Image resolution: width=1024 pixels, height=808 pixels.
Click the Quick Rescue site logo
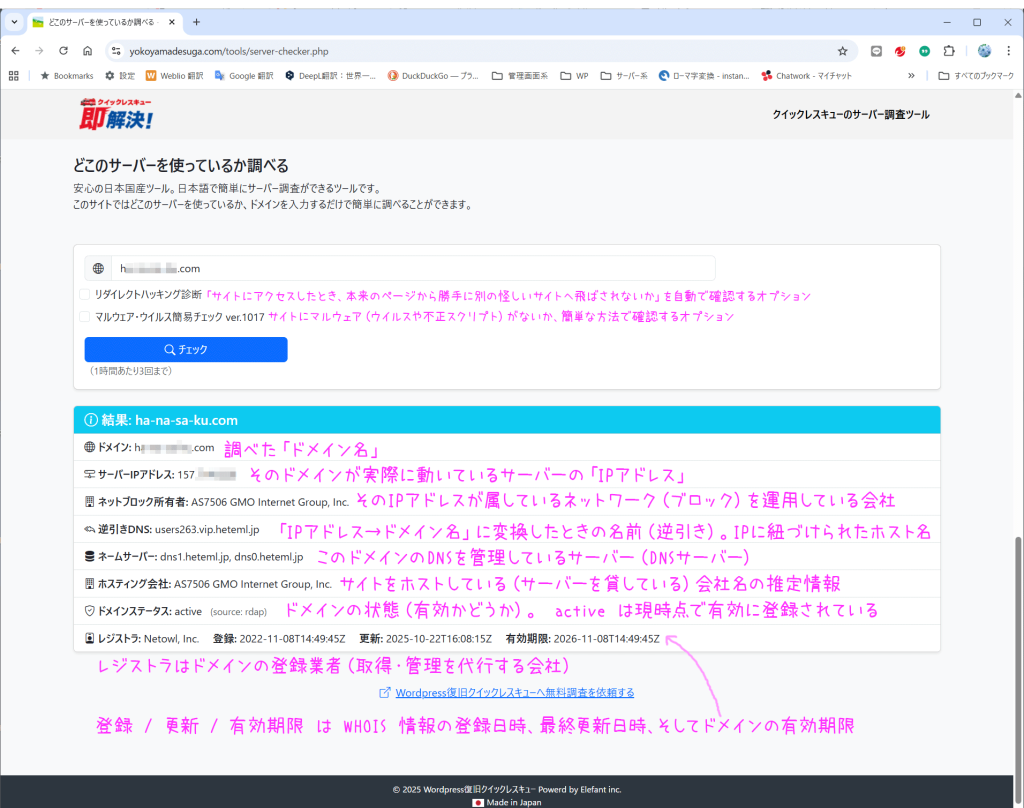pos(117,114)
